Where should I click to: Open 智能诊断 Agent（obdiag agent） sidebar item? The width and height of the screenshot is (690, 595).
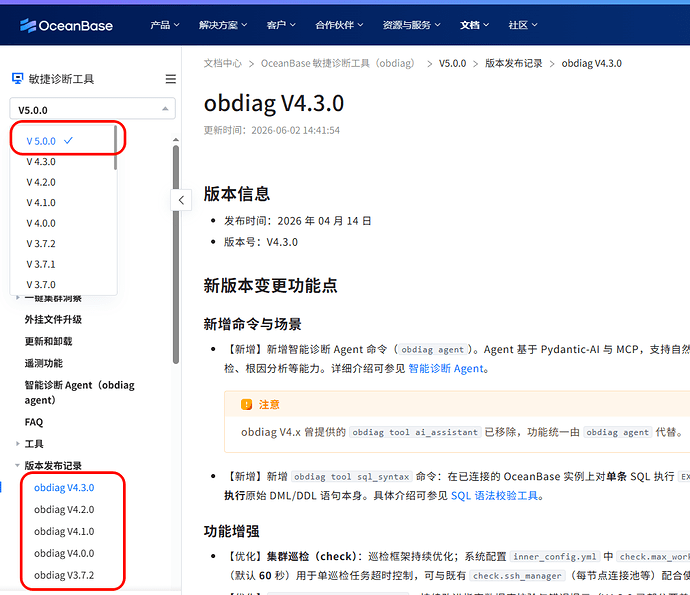pos(80,393)
